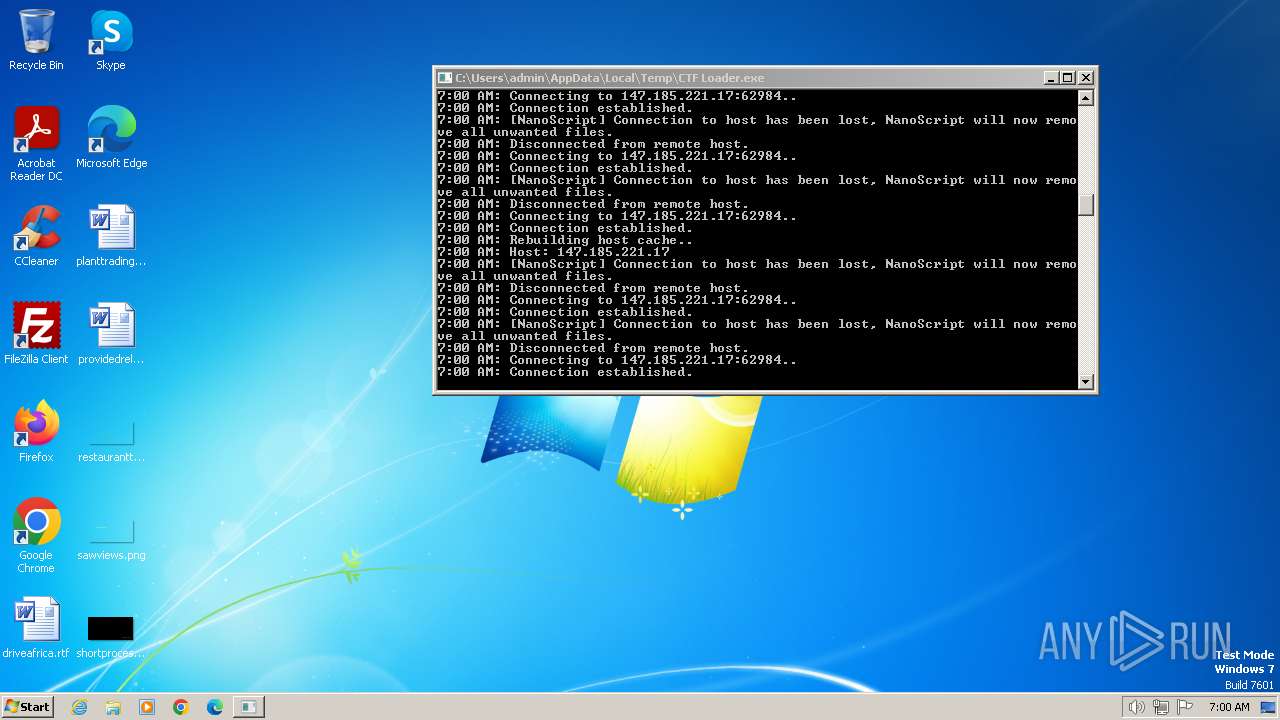Click the console scrollbar down arrow

pos(1086,381)
